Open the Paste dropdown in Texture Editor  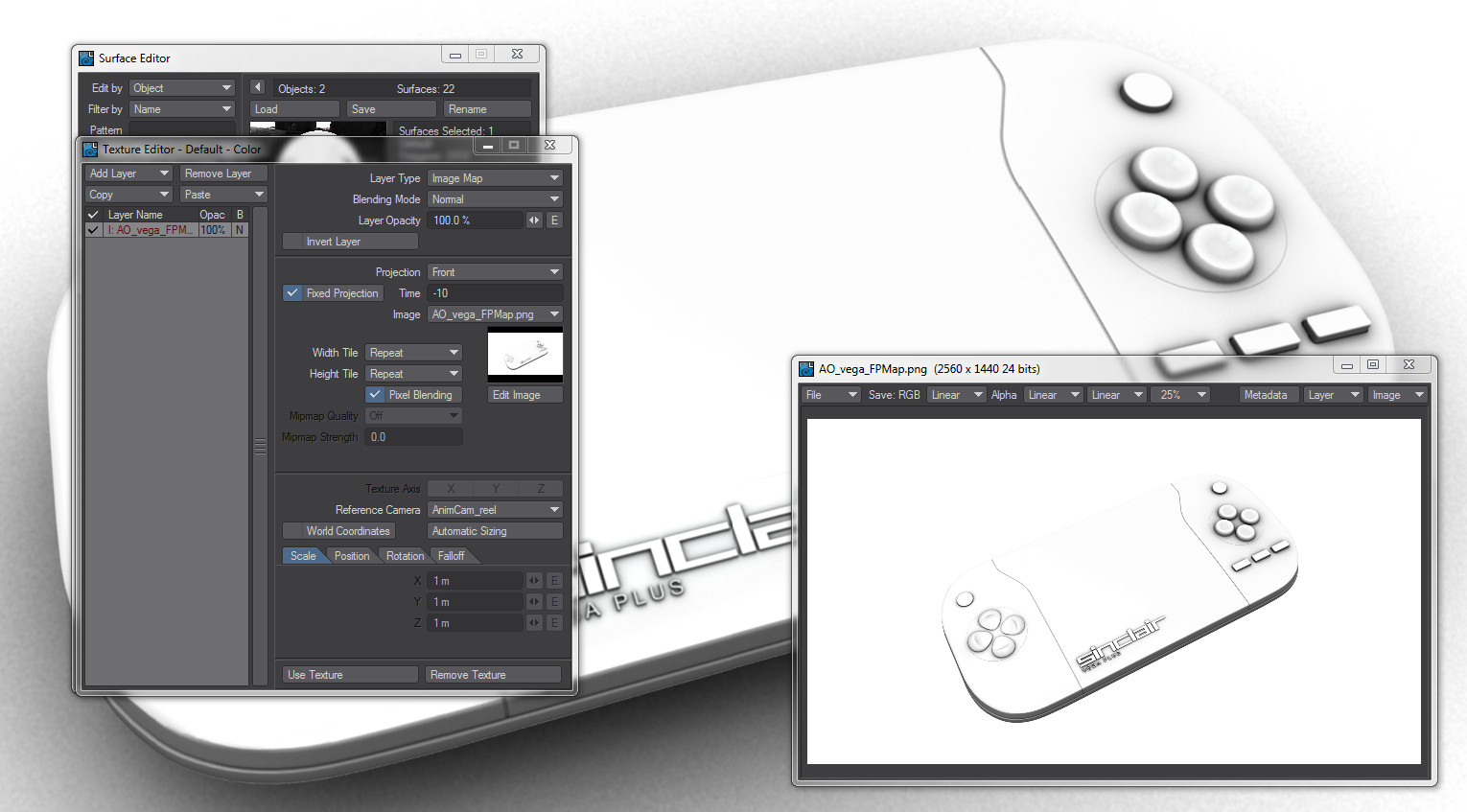[x=223, y=195]
